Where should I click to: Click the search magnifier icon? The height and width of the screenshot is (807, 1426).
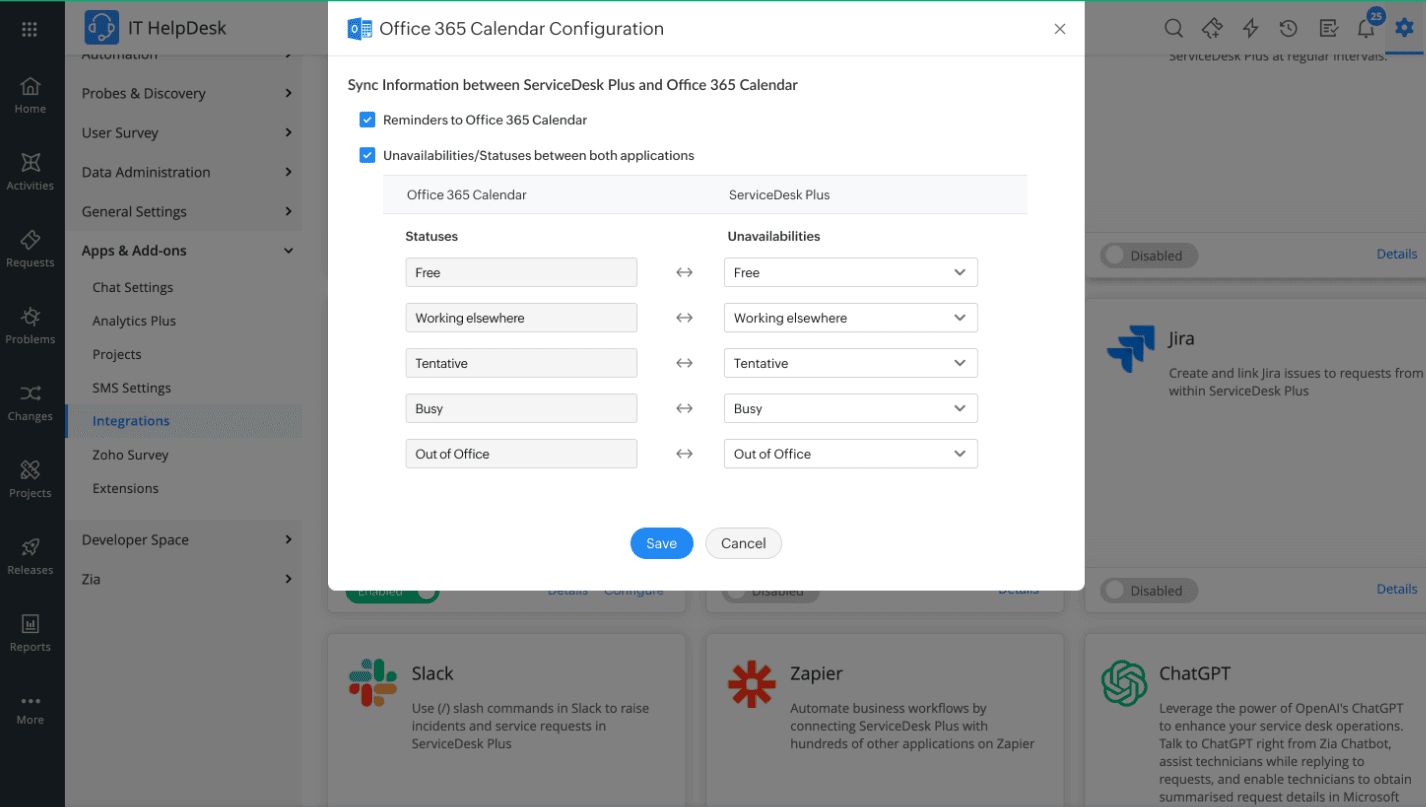(1174, 29)
